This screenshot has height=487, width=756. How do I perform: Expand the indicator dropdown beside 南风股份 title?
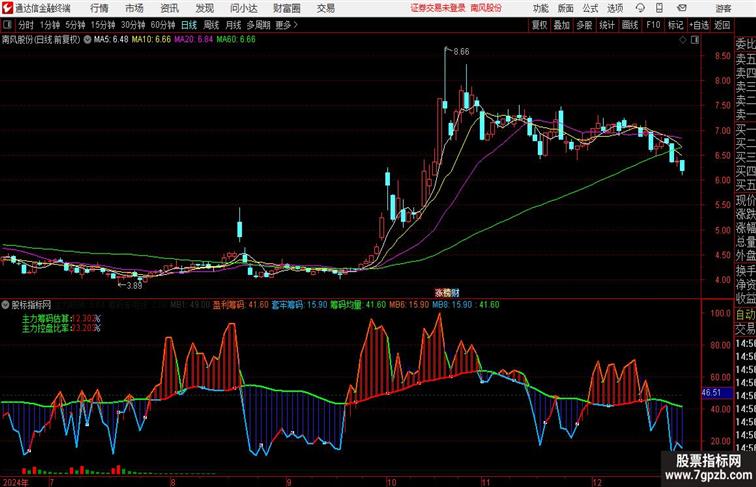87,40
